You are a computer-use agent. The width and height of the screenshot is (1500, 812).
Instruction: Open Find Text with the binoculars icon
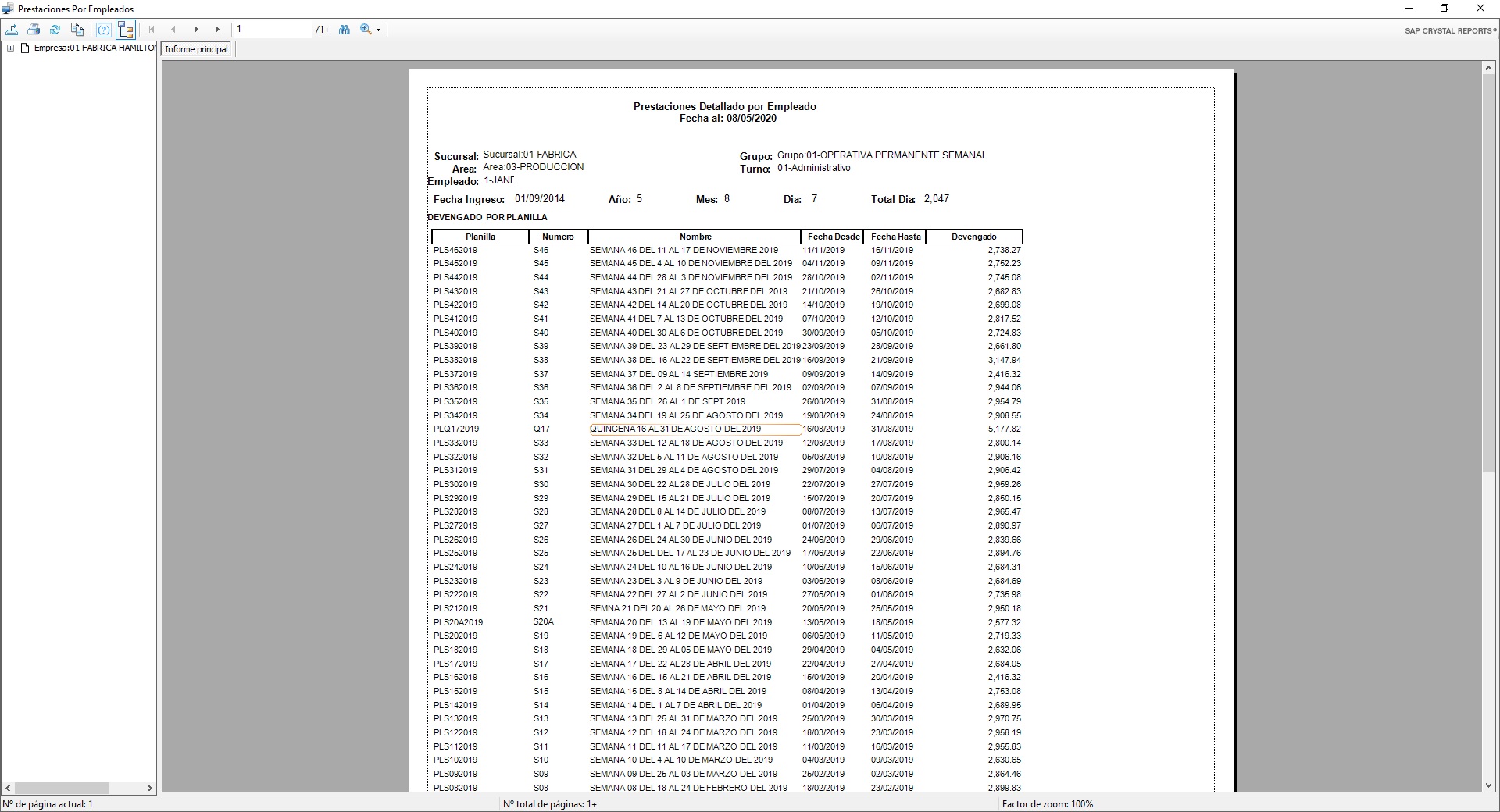click(x=345, y=30)
